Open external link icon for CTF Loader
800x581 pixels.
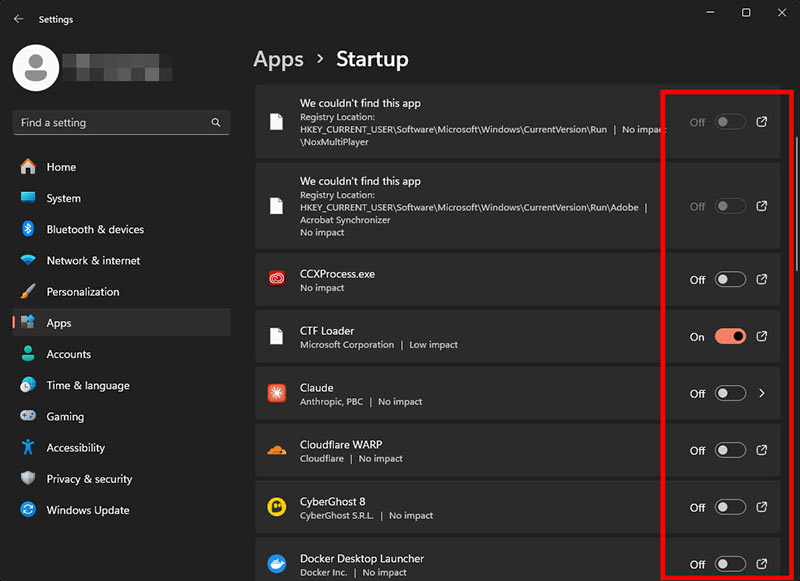(762, 337)
